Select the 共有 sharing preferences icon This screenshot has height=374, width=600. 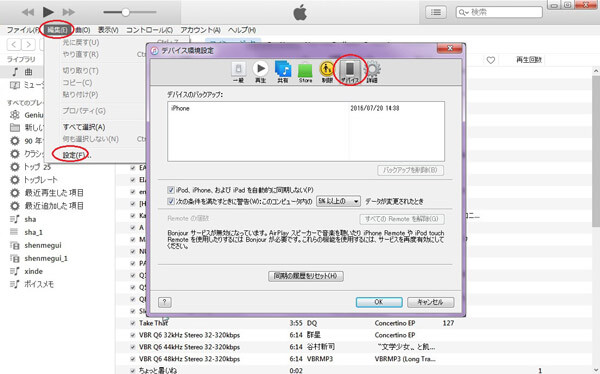[x=283, y=72]
